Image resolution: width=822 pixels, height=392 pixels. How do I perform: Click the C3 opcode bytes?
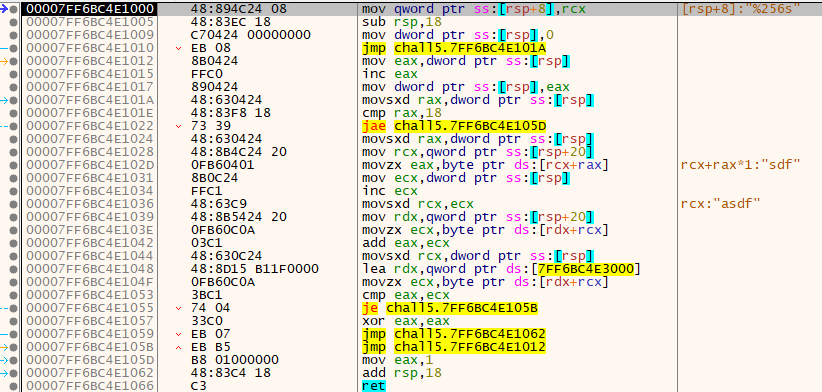coord(199,386)
